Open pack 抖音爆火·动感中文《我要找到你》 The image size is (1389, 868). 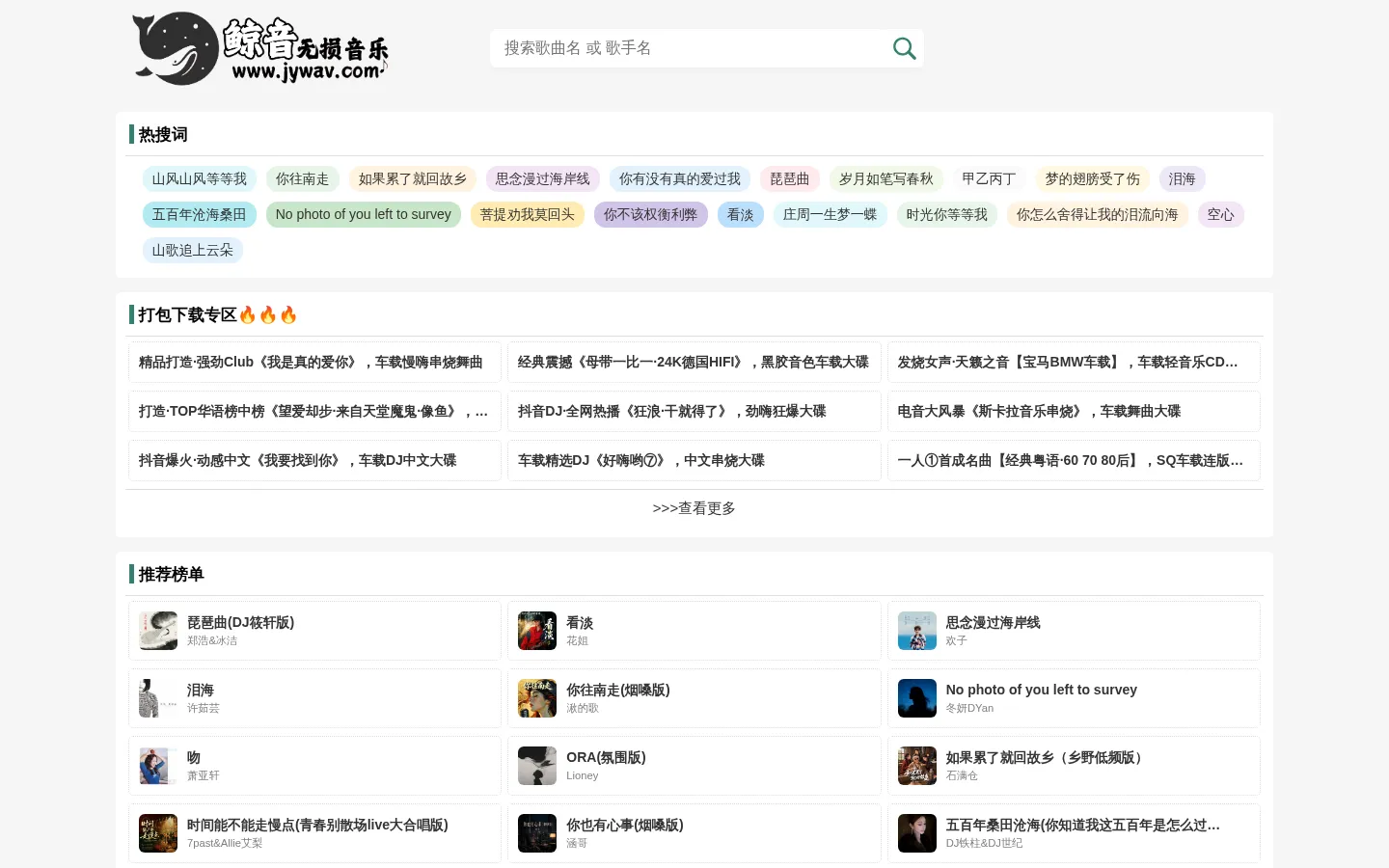point(314,460)
